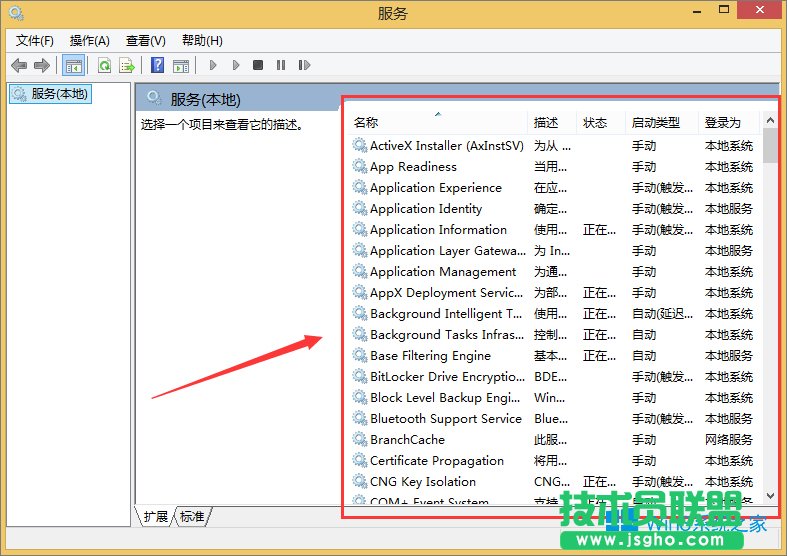Open Help with the blue question mark icon
The height and width of the screenshot is (556, 787).
(x=157, y=66)
